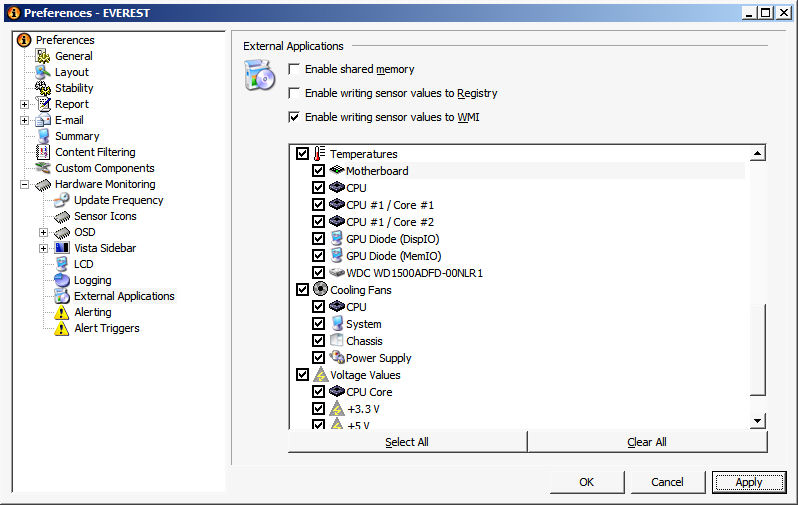Expand the Vista Sidebar node
Image resolution: width=798 pixels, height=505 pixels.
[x=44, y=248]
